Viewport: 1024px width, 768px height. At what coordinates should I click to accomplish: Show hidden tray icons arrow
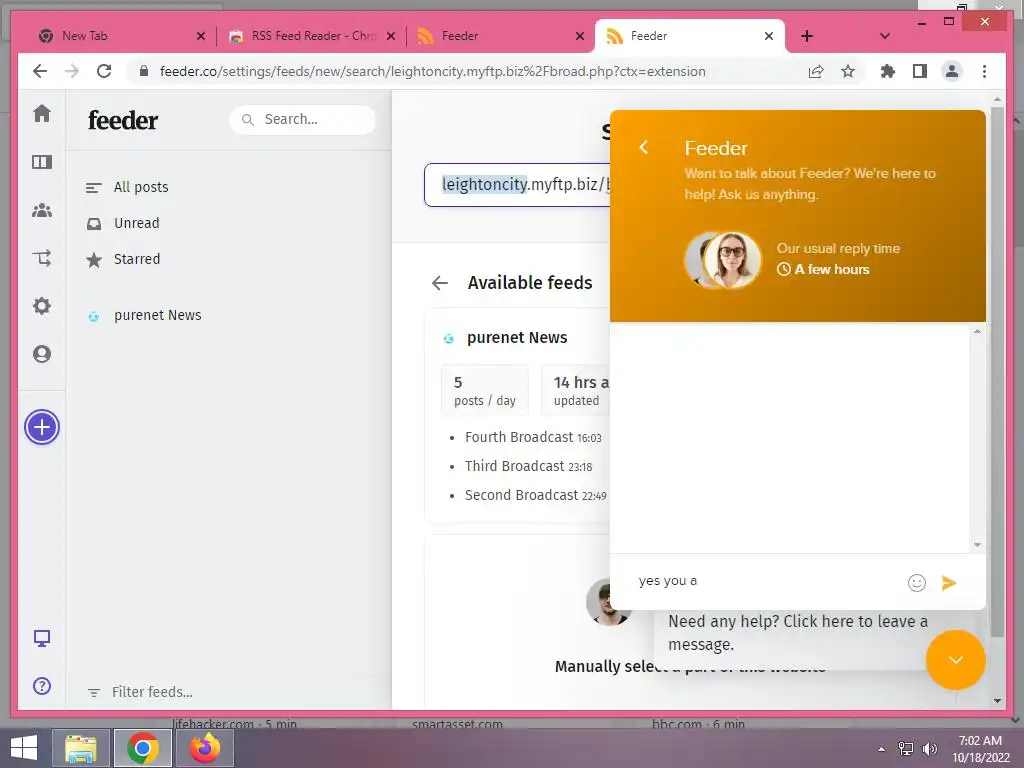tap(881, 749)
